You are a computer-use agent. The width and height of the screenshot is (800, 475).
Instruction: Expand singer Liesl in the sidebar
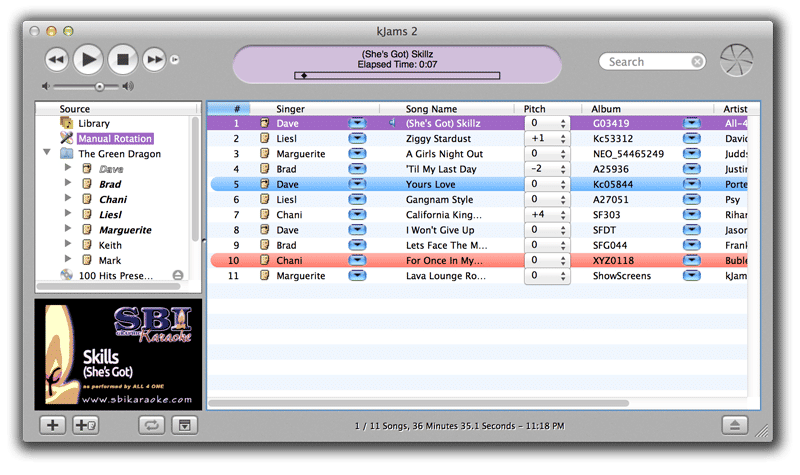point(67,213)
